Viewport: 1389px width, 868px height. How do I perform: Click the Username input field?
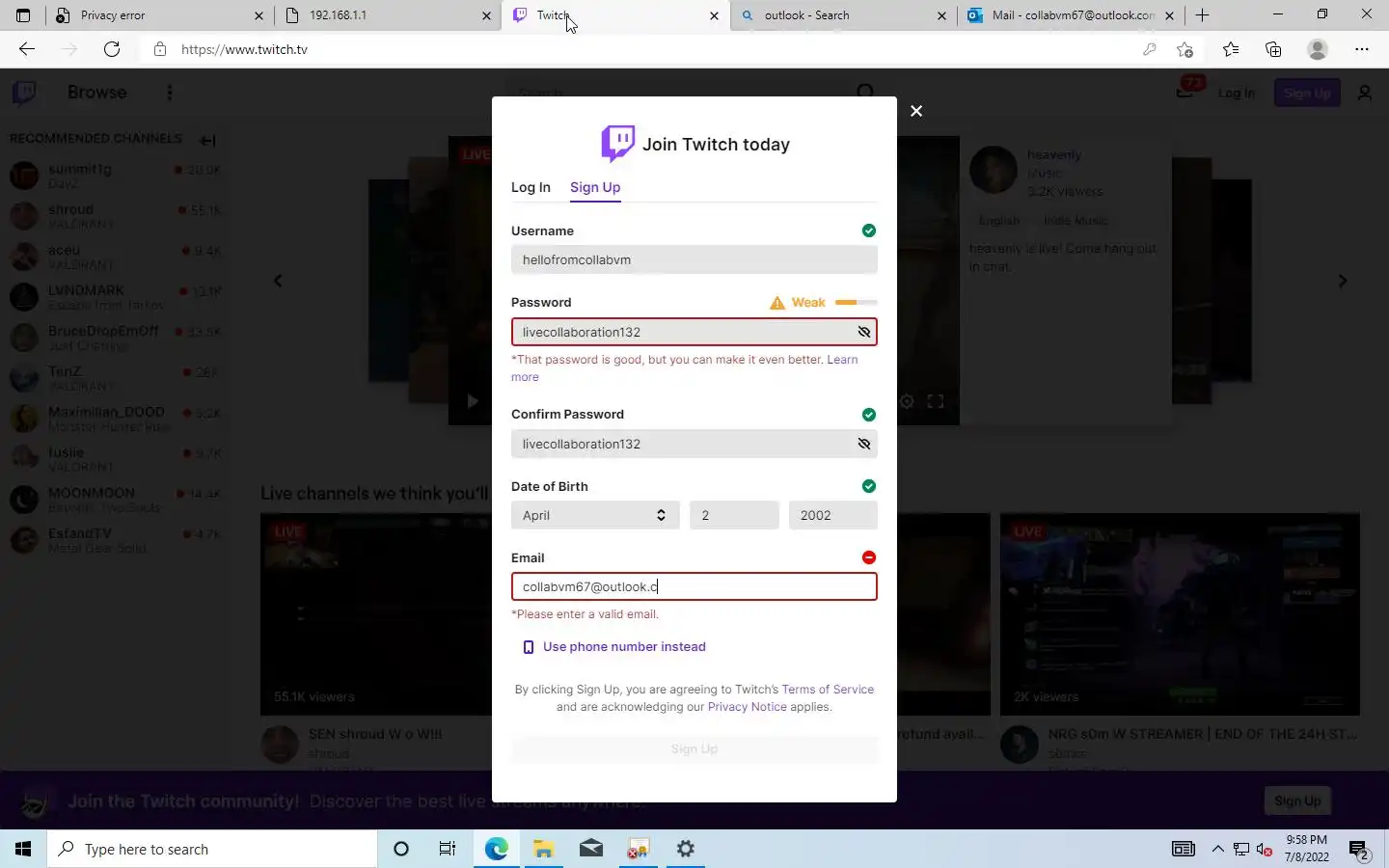point(694,259)
